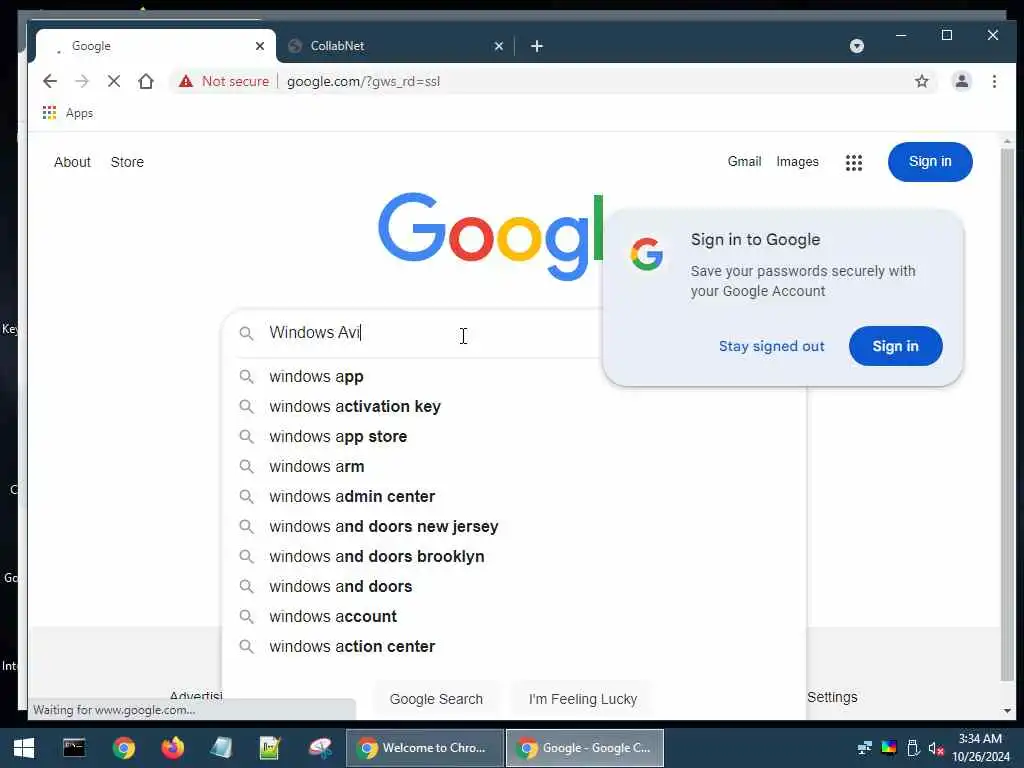The height and width of the screenshot is (768, 1024).
Task: Open the Store link
Action: point(127,162)
